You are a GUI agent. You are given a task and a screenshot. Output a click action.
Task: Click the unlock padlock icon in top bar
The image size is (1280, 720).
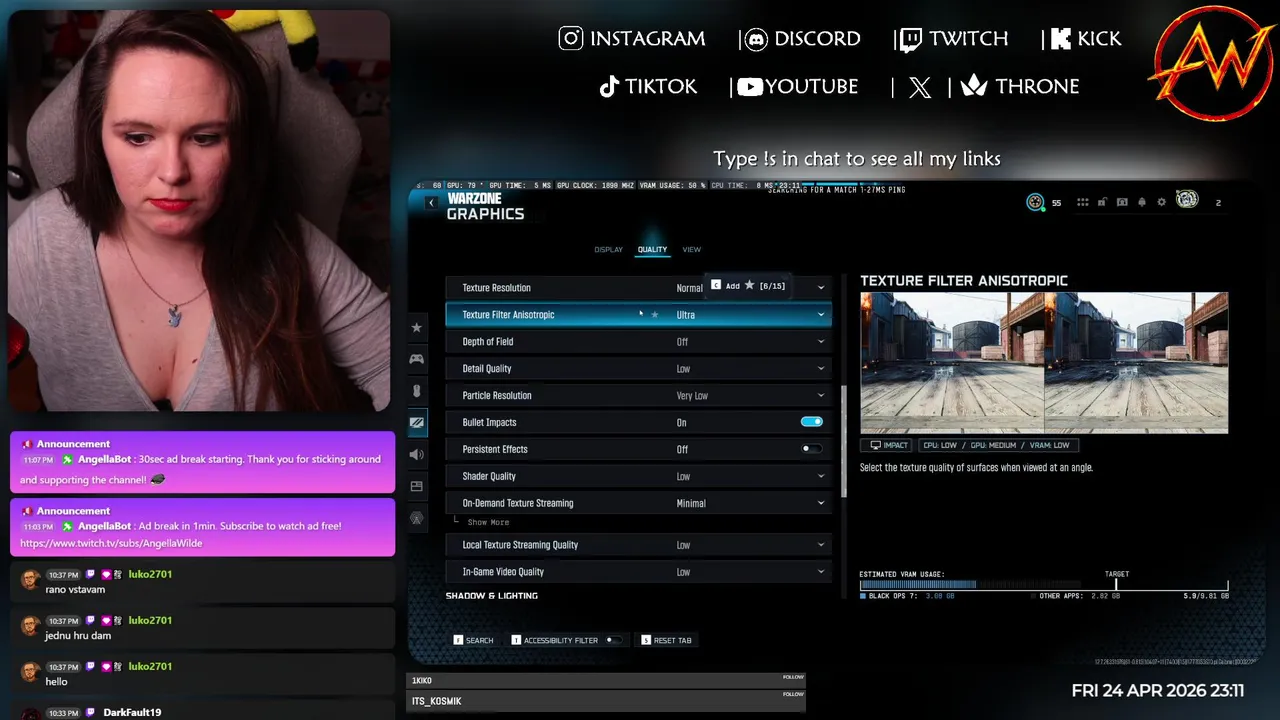point(1102,202)
